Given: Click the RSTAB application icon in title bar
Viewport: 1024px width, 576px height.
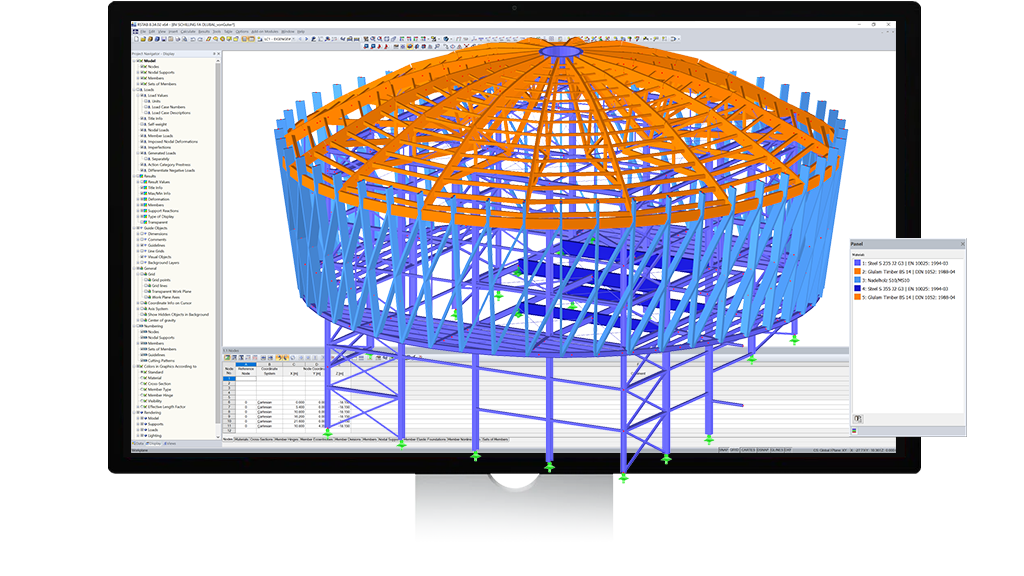Looking at the screenshot, I should (133, 24).
